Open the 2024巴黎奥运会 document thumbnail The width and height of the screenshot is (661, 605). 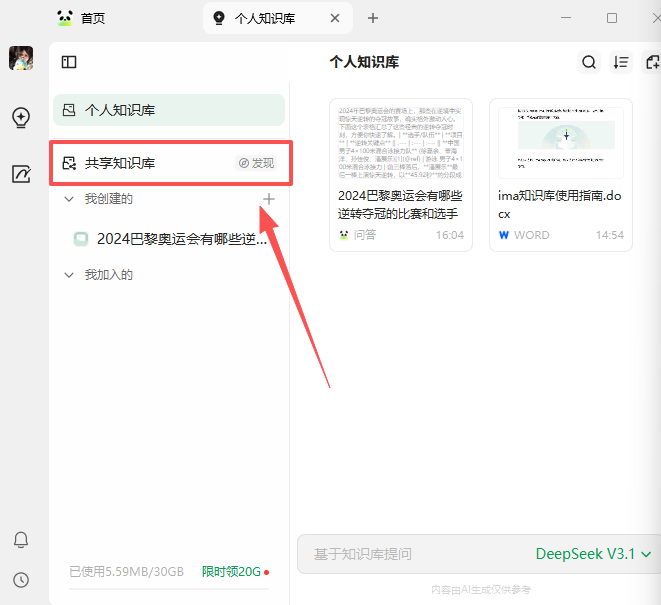click(x=400, y=139)
